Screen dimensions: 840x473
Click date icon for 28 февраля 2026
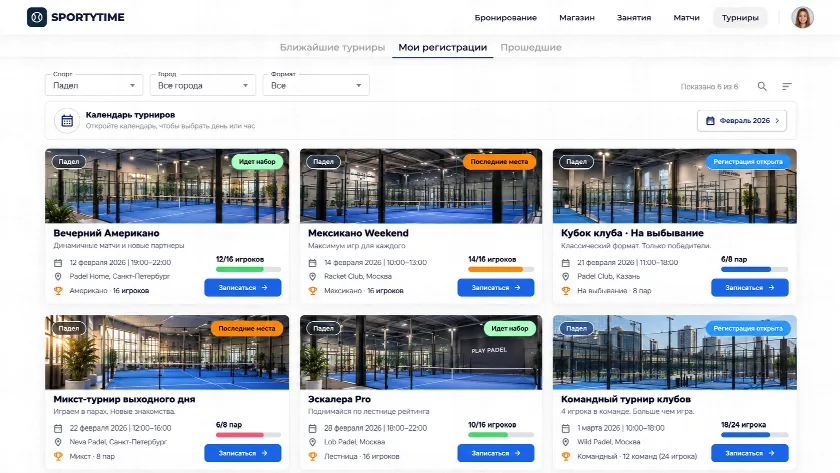pos(312,428)
